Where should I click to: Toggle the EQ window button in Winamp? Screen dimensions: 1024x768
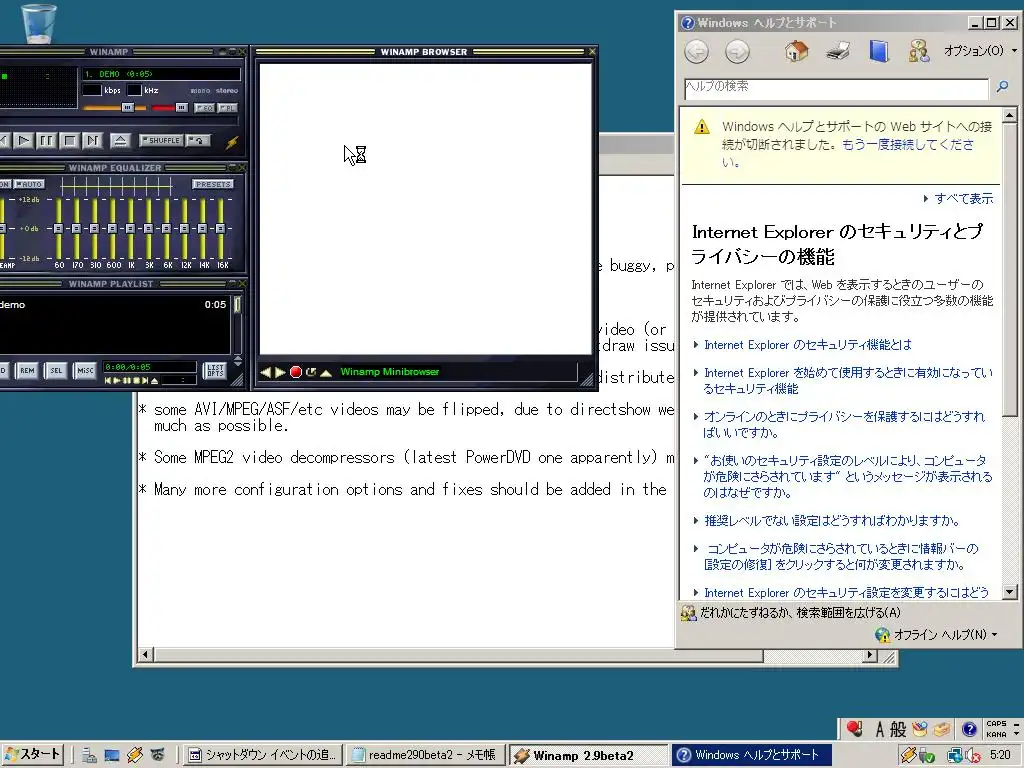[x=204, y=108]
